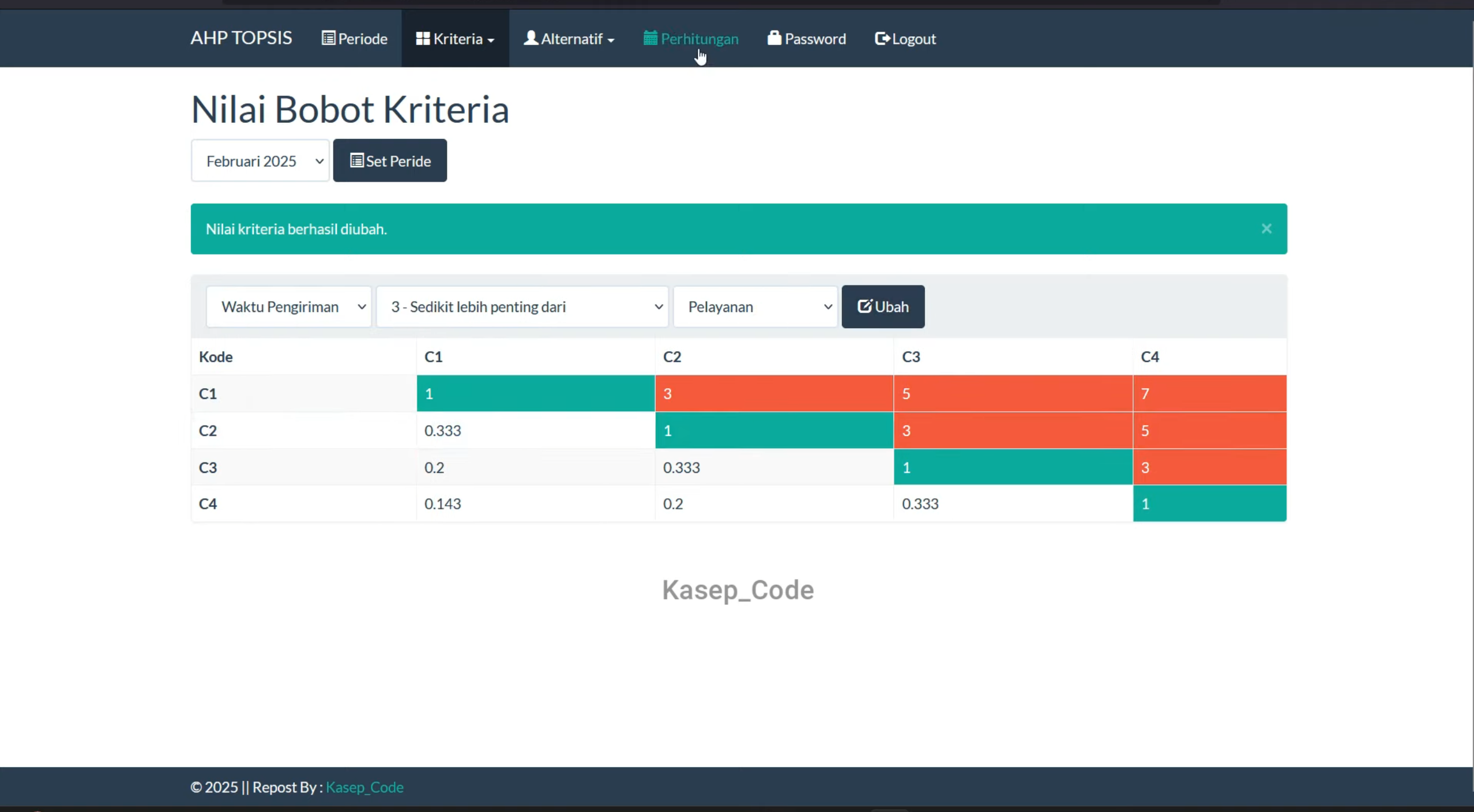This screenshot has width=1474, height=812.
Task: Open the Kasep_Code footer link
Action: click(364, 787)
